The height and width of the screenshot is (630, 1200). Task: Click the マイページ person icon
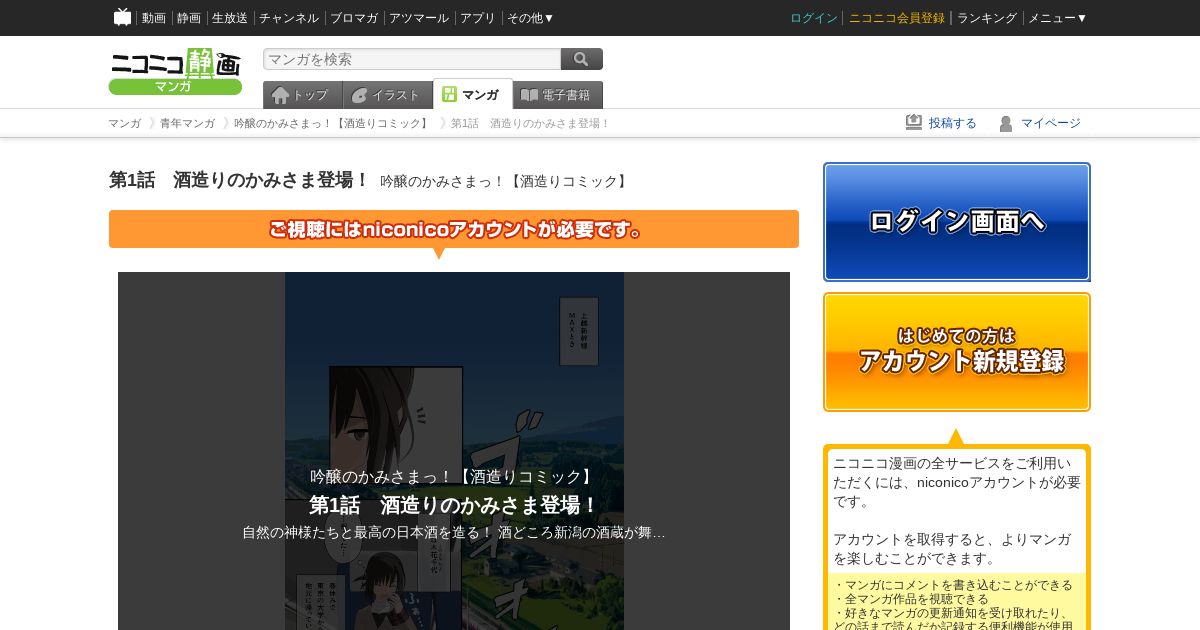(x=1006, y=123)
